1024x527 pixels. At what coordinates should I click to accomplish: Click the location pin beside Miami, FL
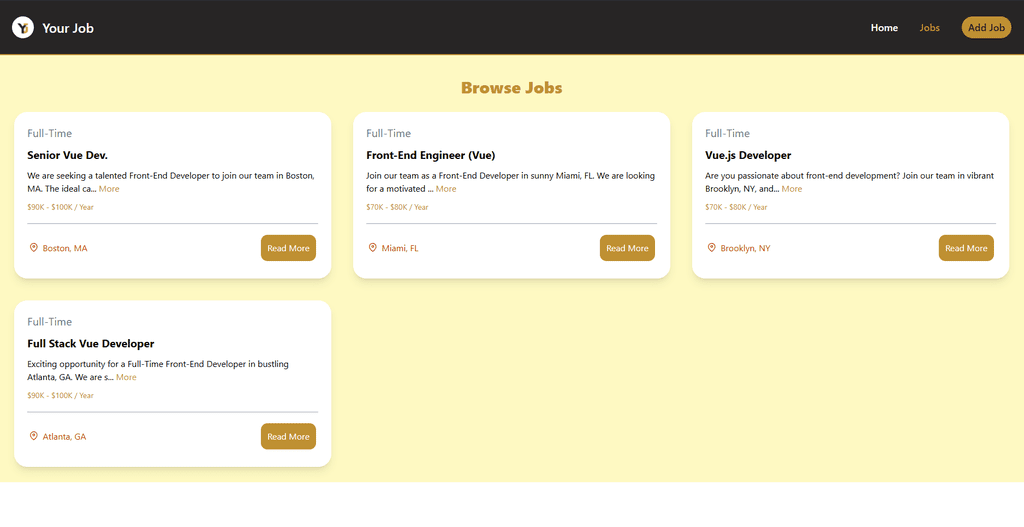pyautogui.click(x=373, y=248)
